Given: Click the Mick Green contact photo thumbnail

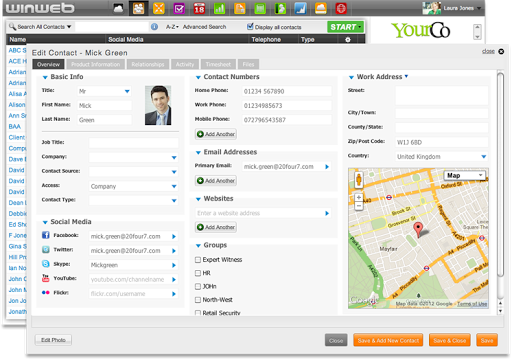Looking at the screenshot, I should tap(158, 105).
